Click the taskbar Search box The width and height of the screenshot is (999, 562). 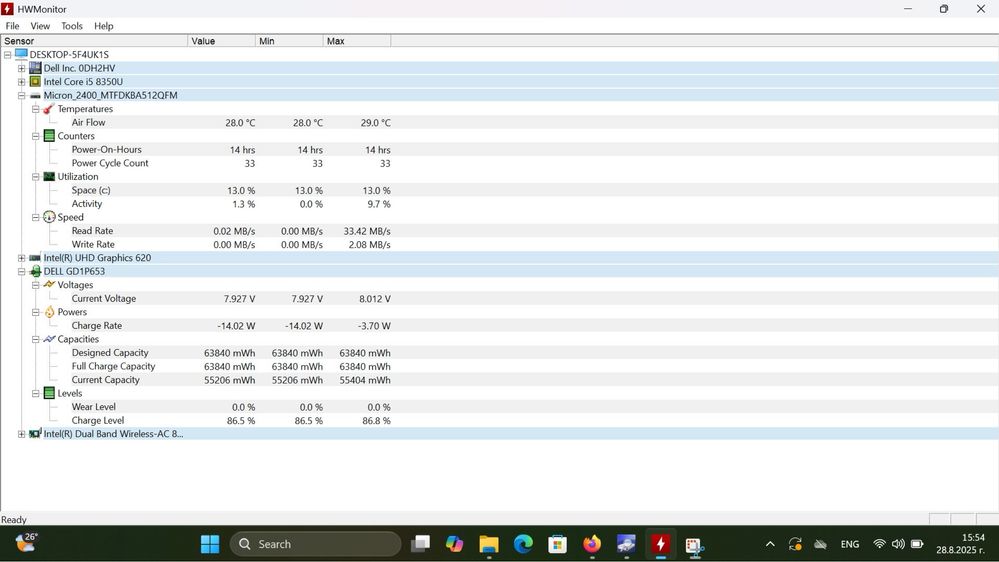click(315, 544)
